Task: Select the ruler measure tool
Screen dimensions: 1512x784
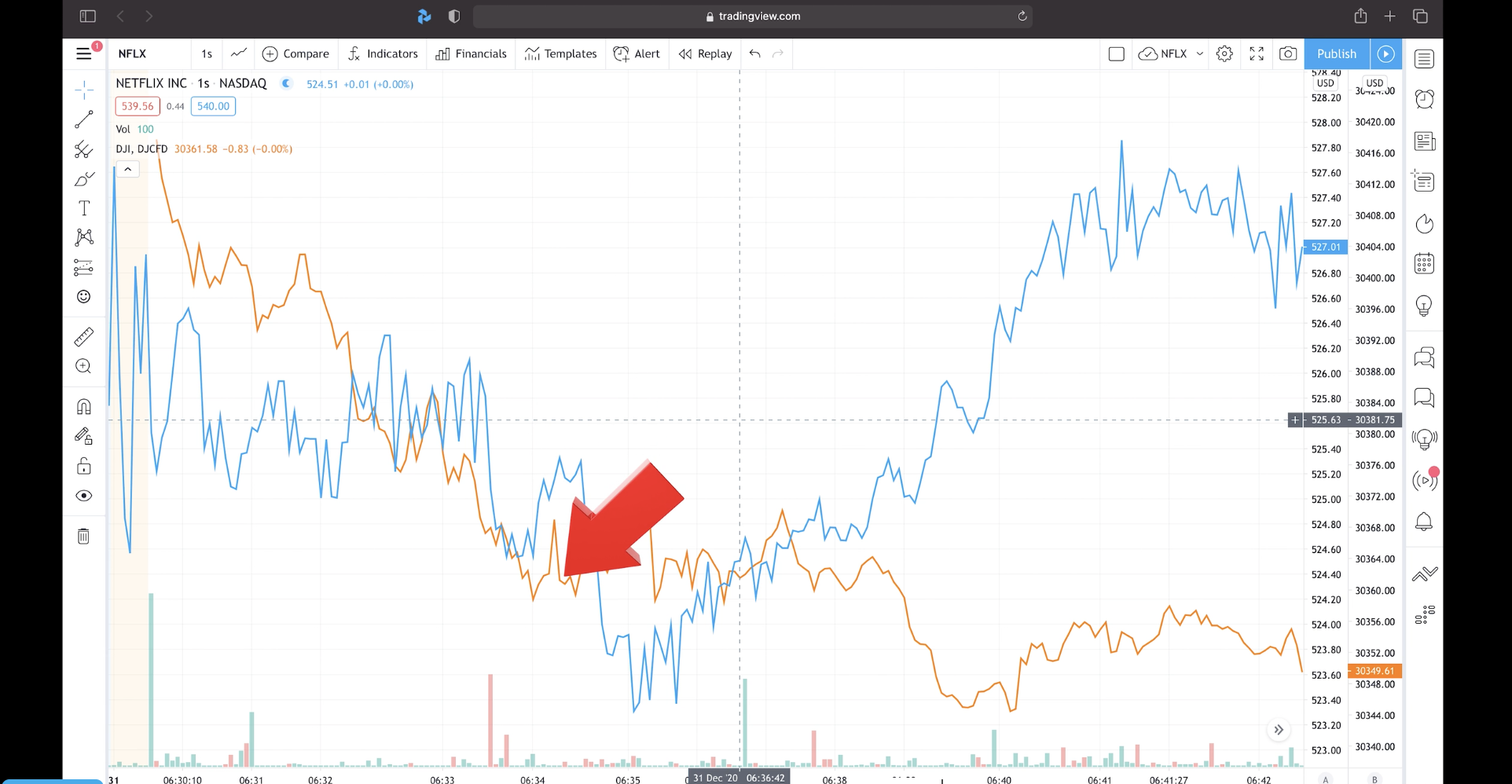Action: (x=84, y=336)
